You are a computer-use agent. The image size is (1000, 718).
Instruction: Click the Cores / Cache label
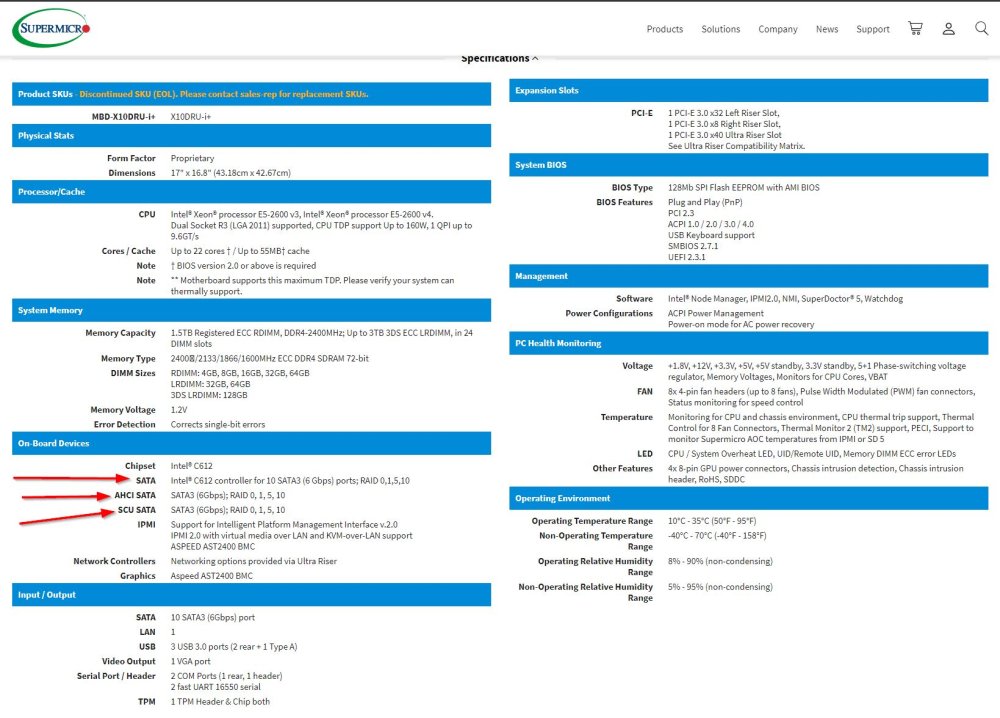pos(128,251)
